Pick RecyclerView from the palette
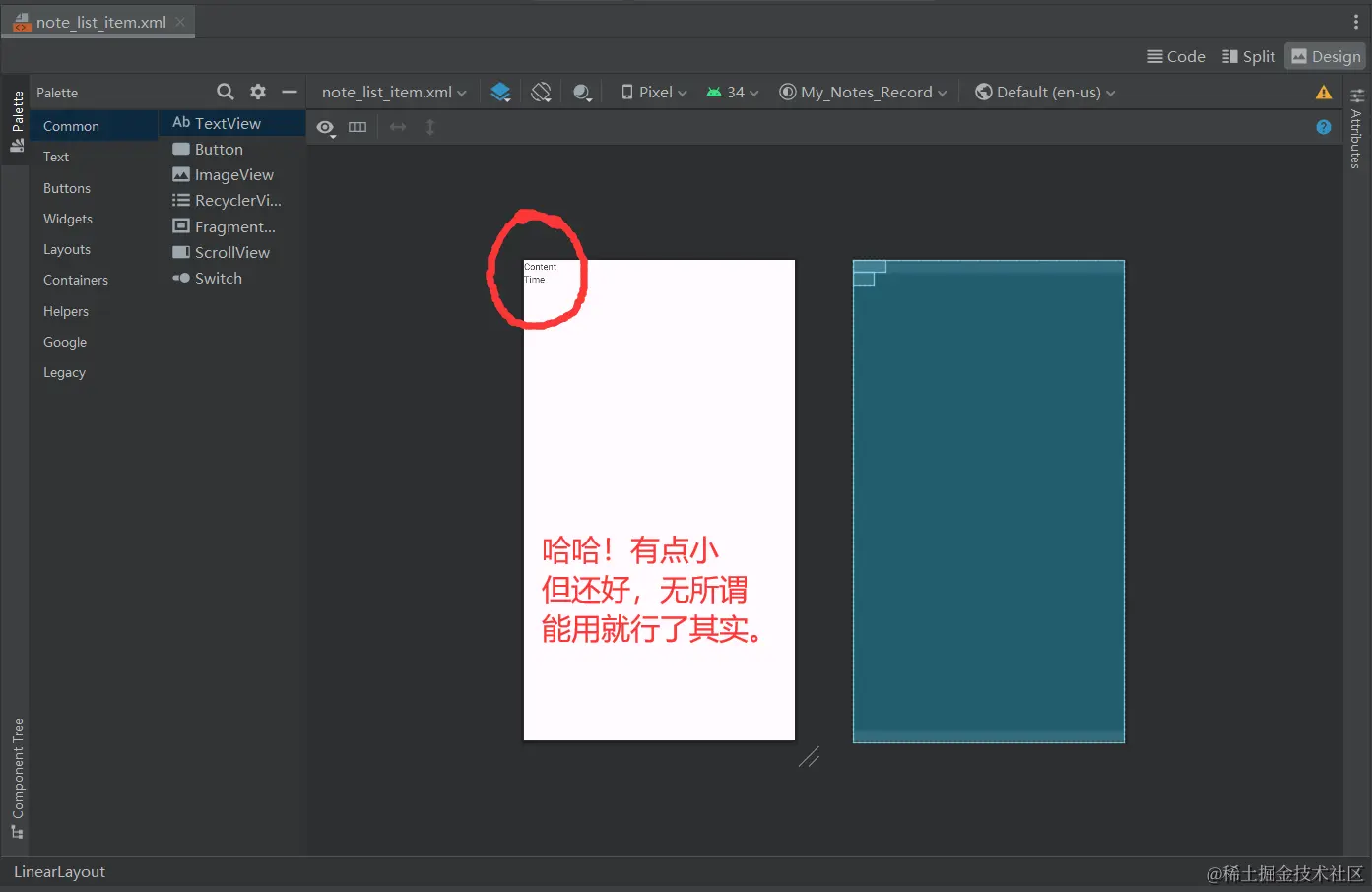This screenshot has width=1372, height=892. point(232,200)
